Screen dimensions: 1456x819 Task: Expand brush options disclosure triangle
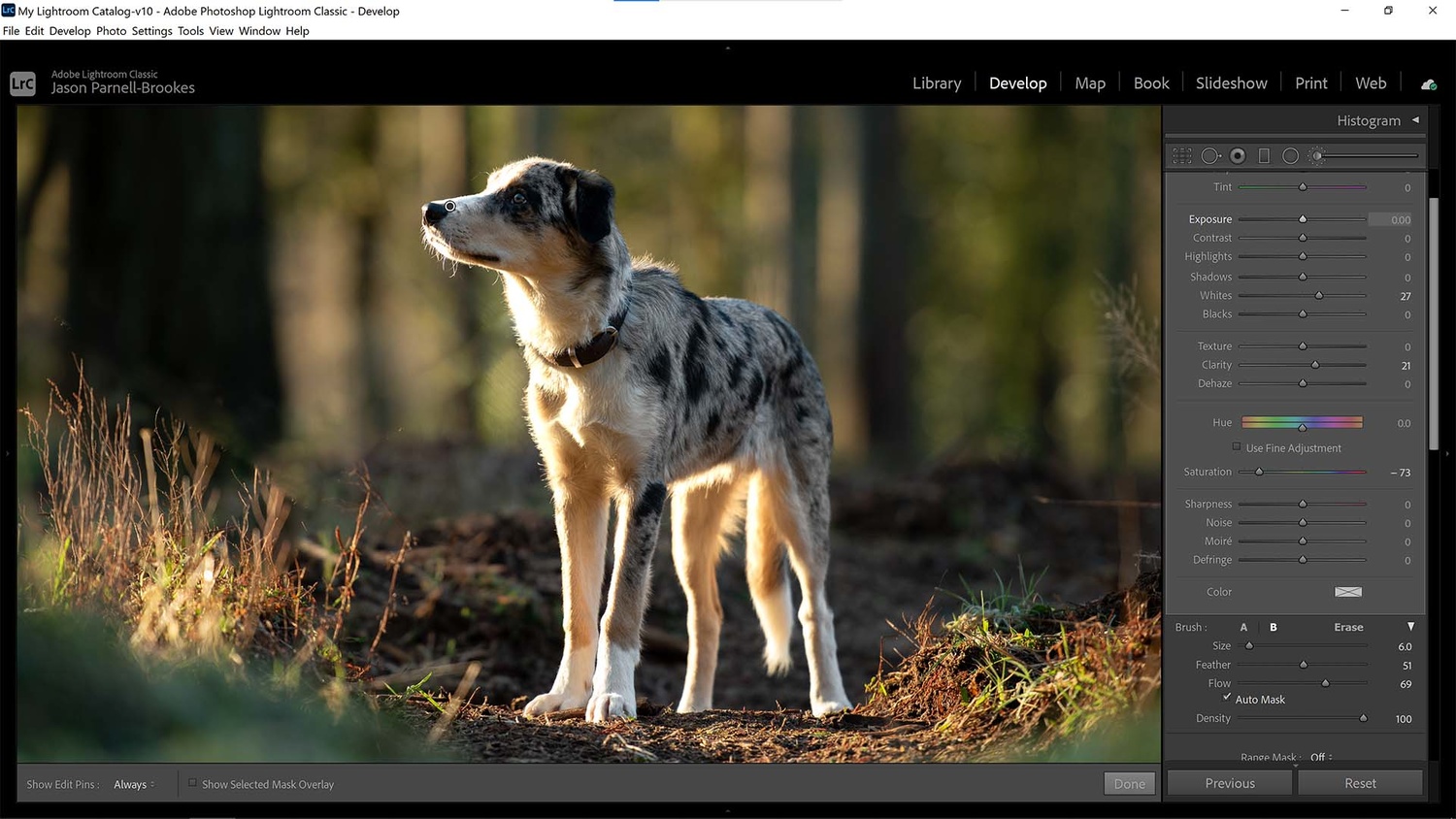click(x=1410, y=627)
